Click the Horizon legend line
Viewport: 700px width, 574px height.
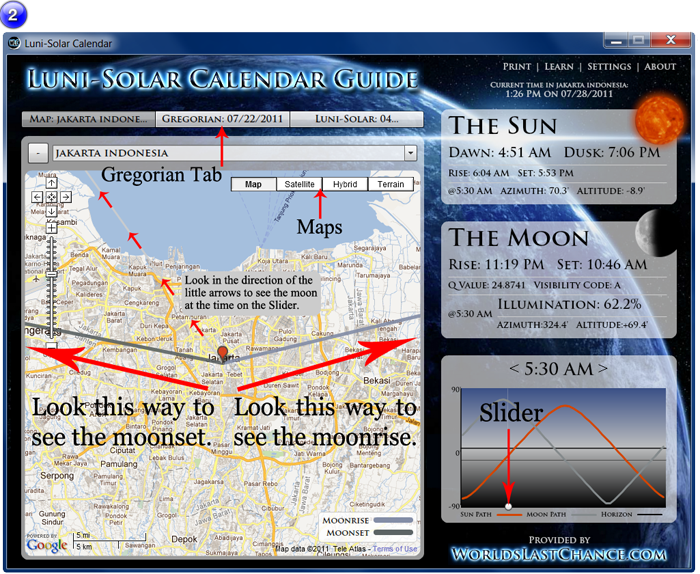pos(650,515)
